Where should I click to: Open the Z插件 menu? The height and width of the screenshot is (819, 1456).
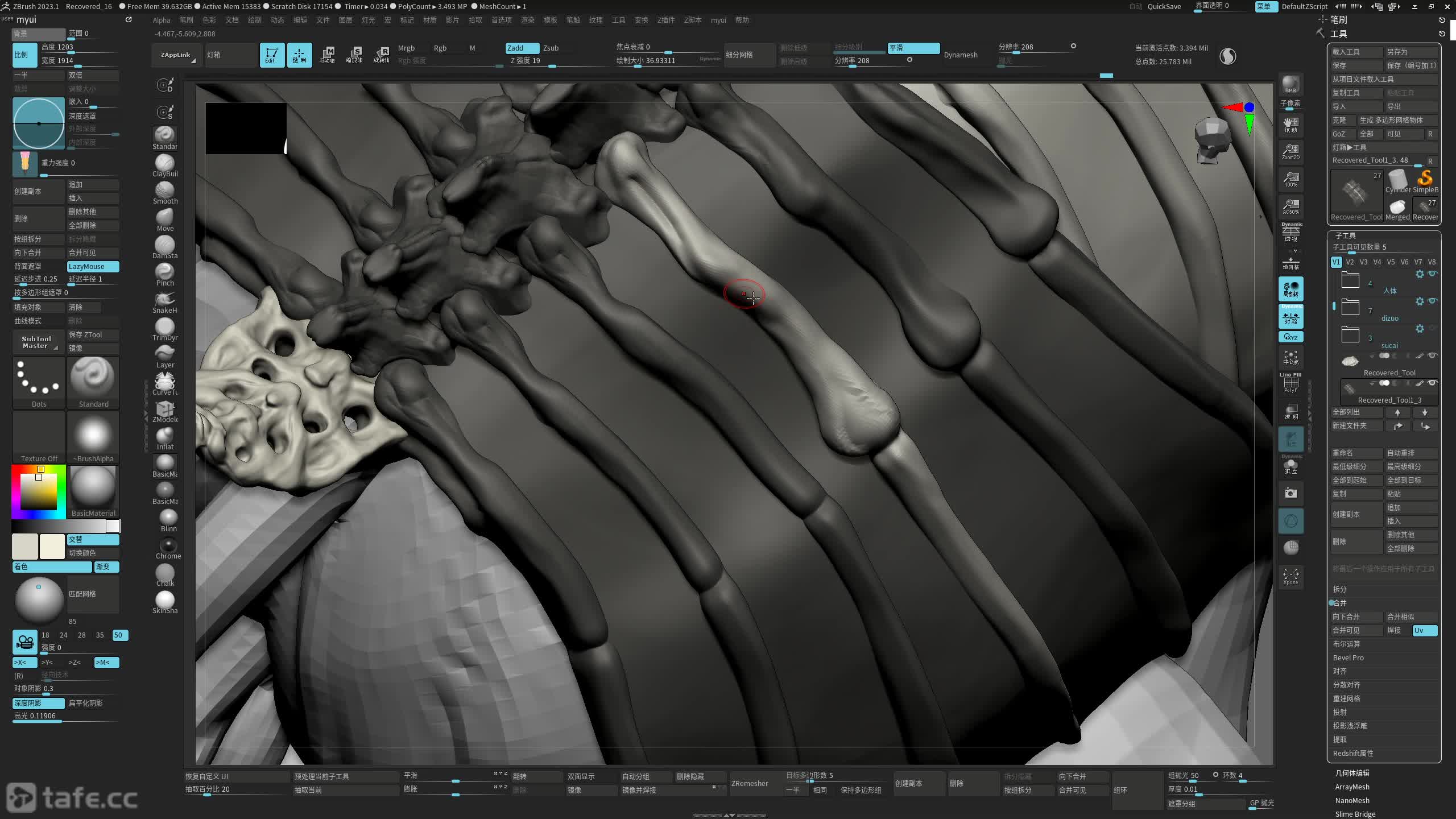pos(665,20)
